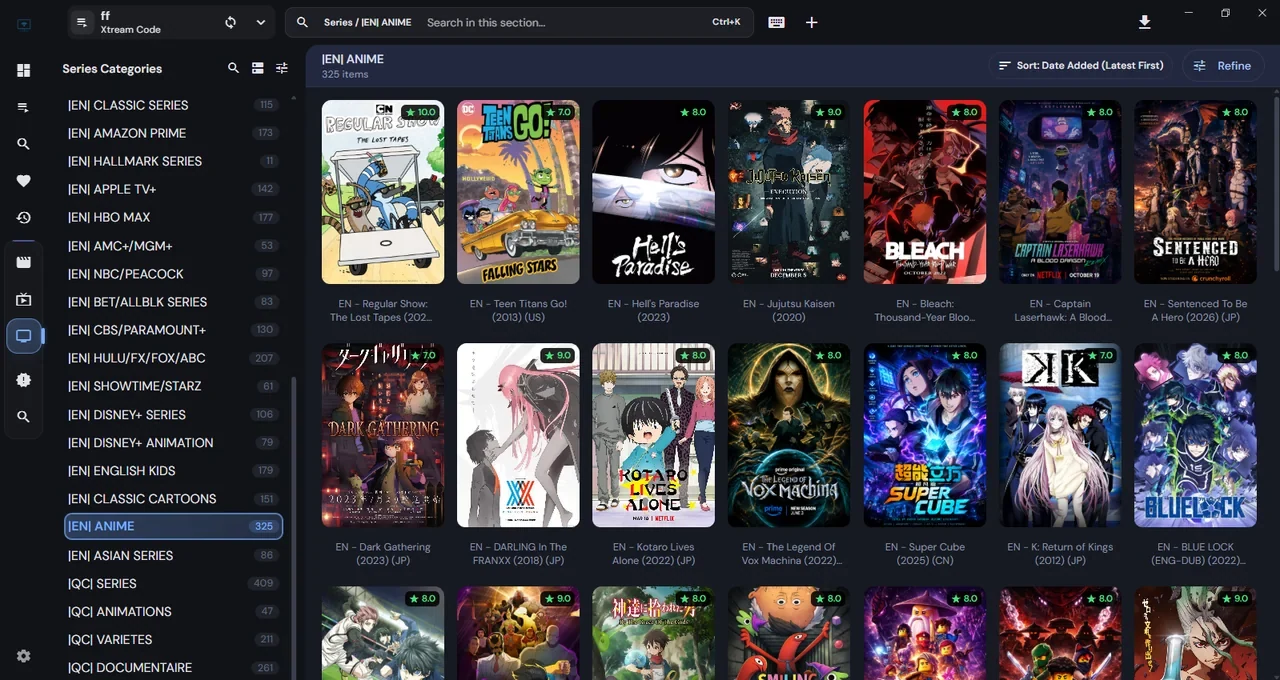The width and height of the screenshot is (1280, 680).
Task: Toggle the category list layout view icon
Action: tap(258, 68)
